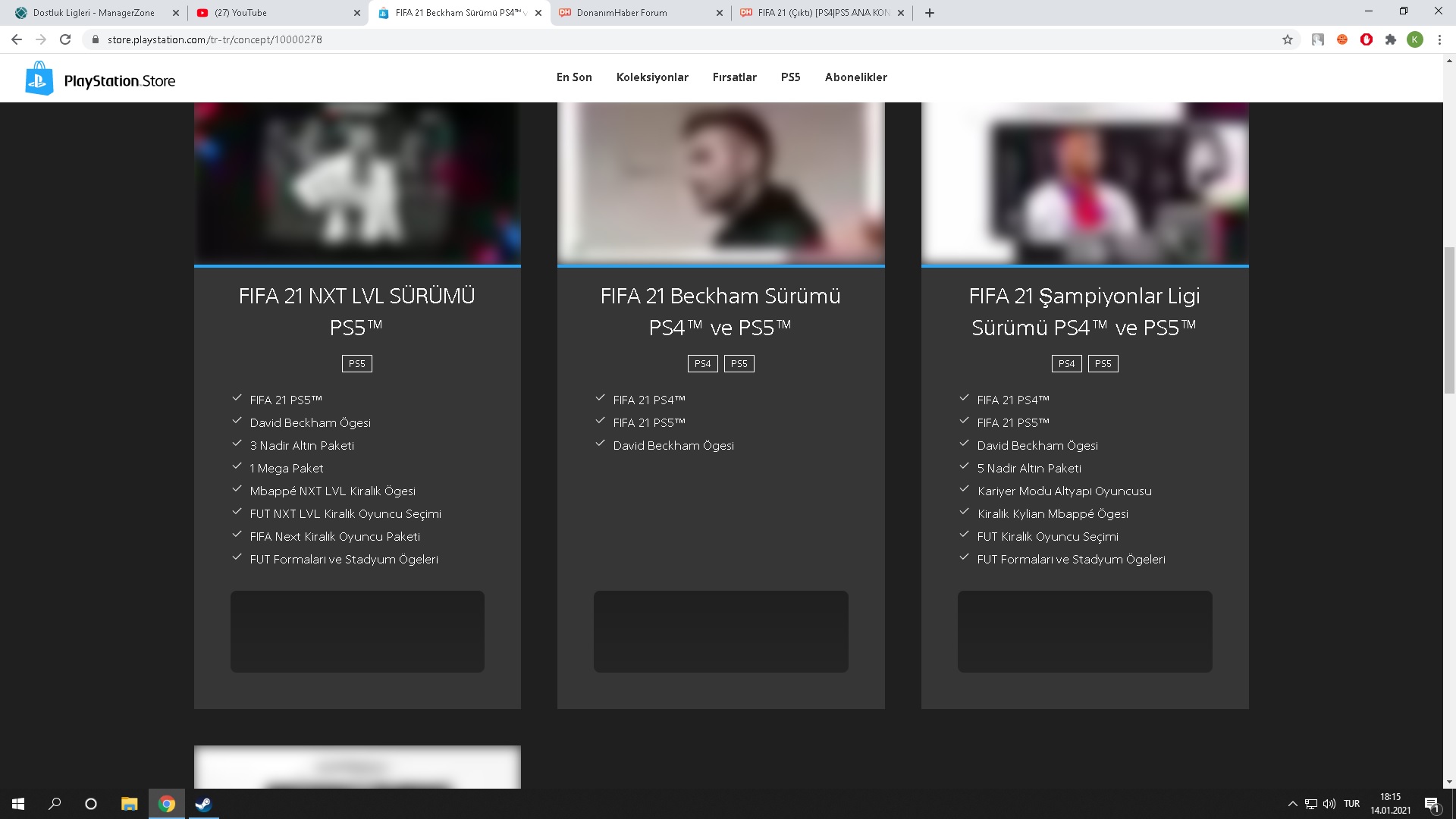The image size is (1456, 819).
Task: Show hidden system tray icons
Action: [1292, 804]
